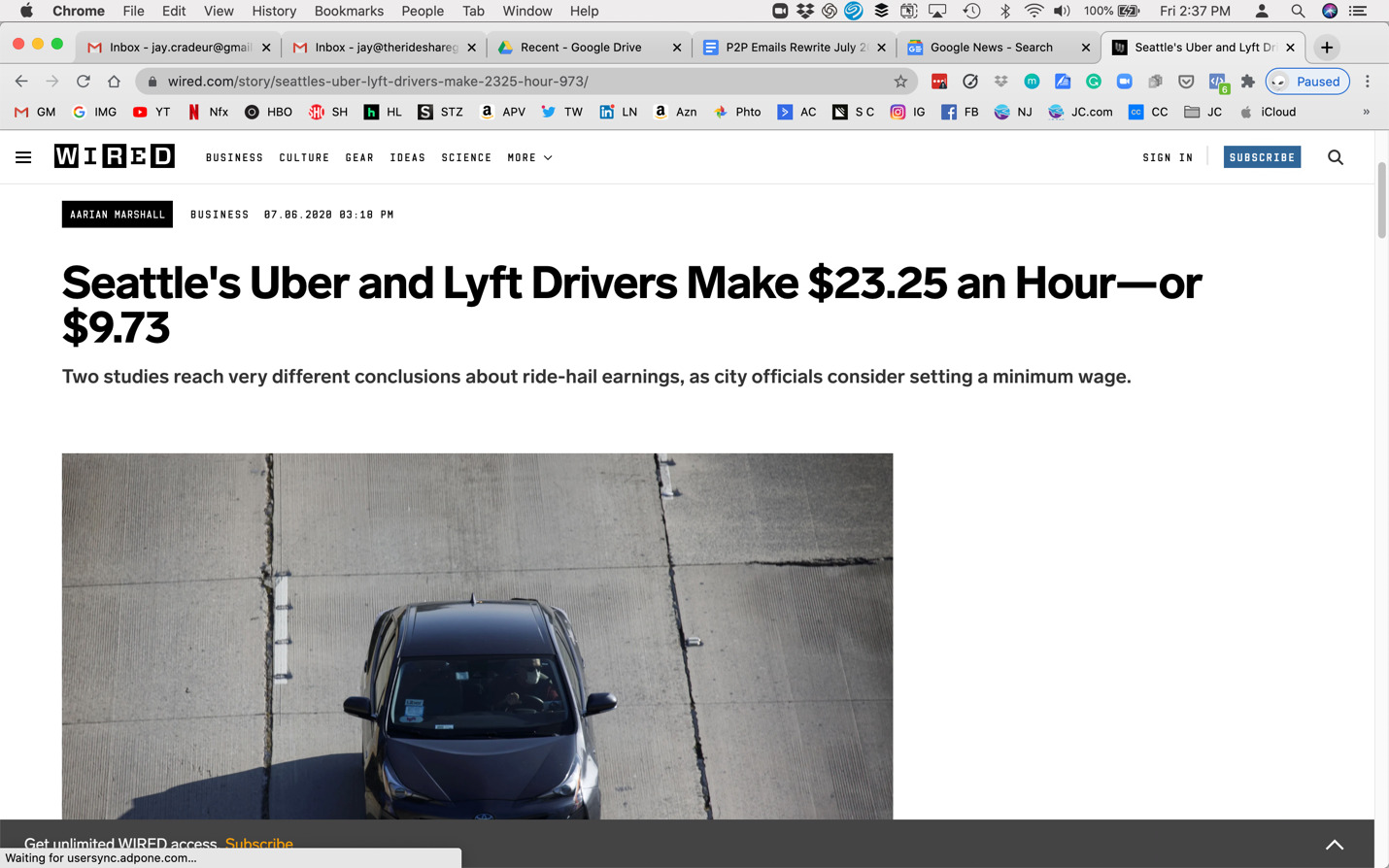Open the GEAR navigation section
This screenshot has height=868, width=1389.
point(359,157)
